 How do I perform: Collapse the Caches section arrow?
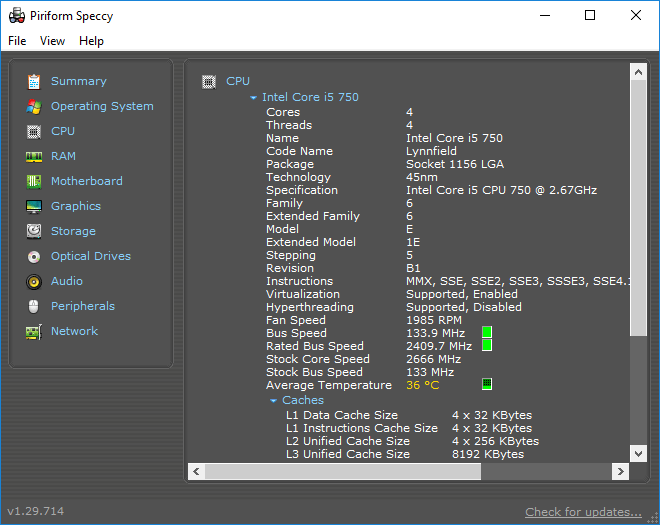coord(273,401)
